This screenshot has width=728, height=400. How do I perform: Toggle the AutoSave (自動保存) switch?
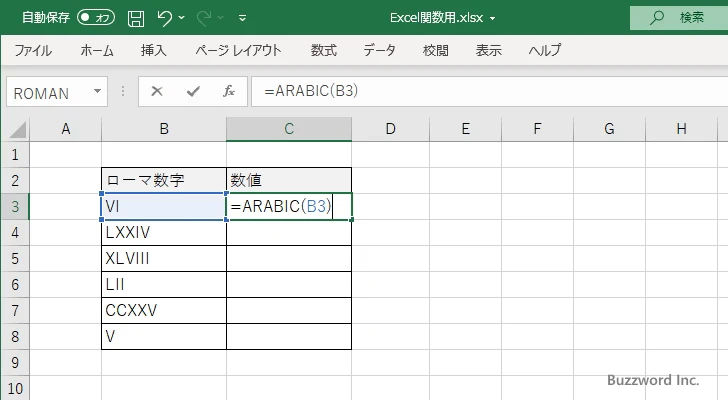point(96,18)
